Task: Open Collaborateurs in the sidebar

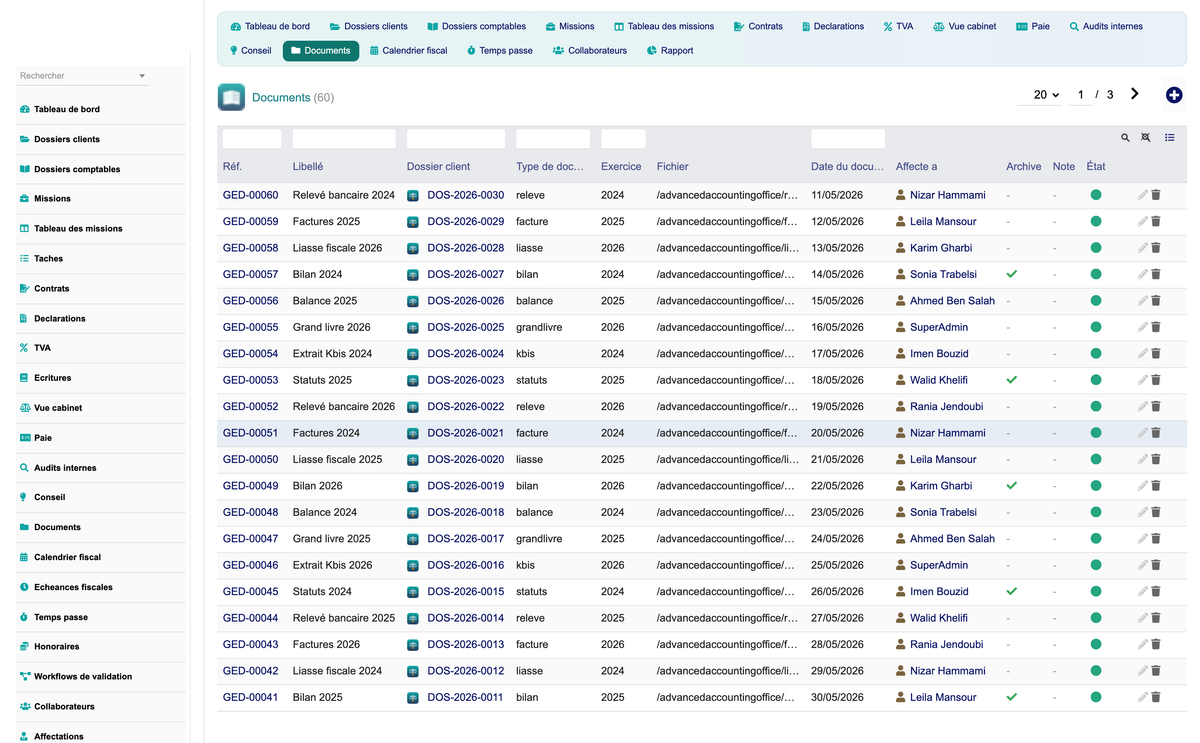Action: tap(64, 706)
